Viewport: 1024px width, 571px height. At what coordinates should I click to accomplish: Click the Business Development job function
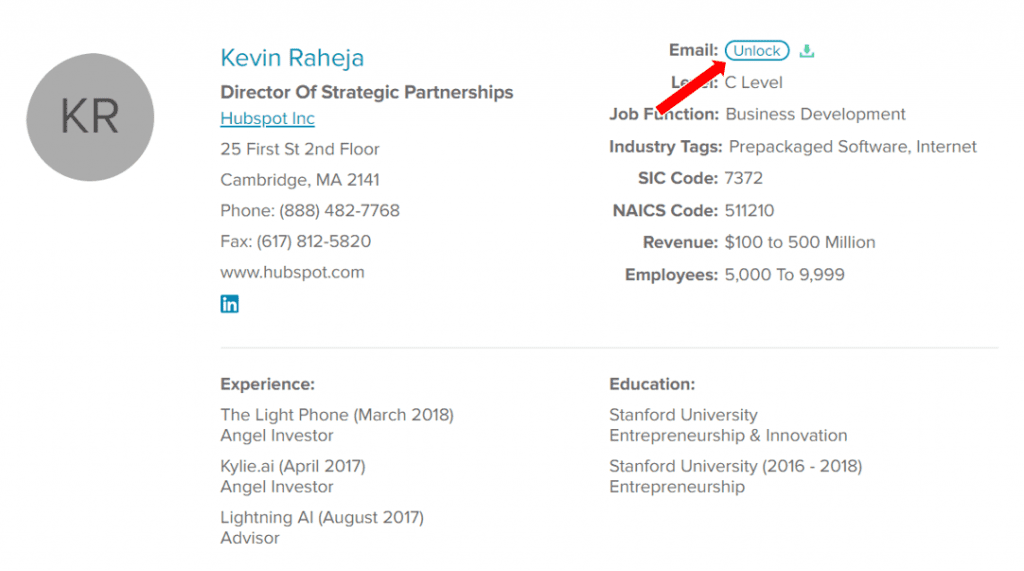[815, 114]
